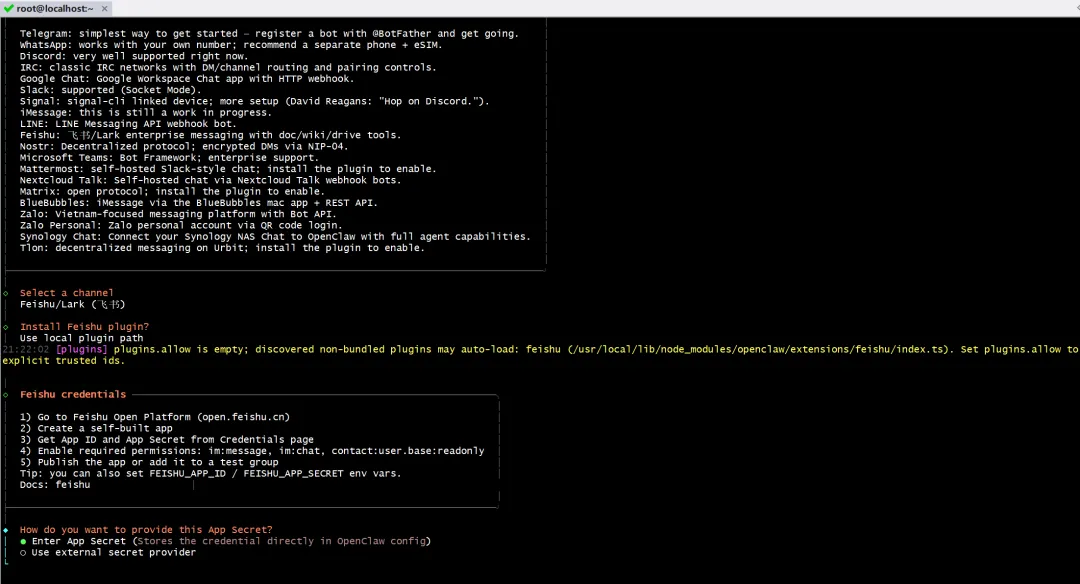Click the FEISHU_APP_ID env vars tip
This screenshot has width=1080, height=584.
pos(210,474)
